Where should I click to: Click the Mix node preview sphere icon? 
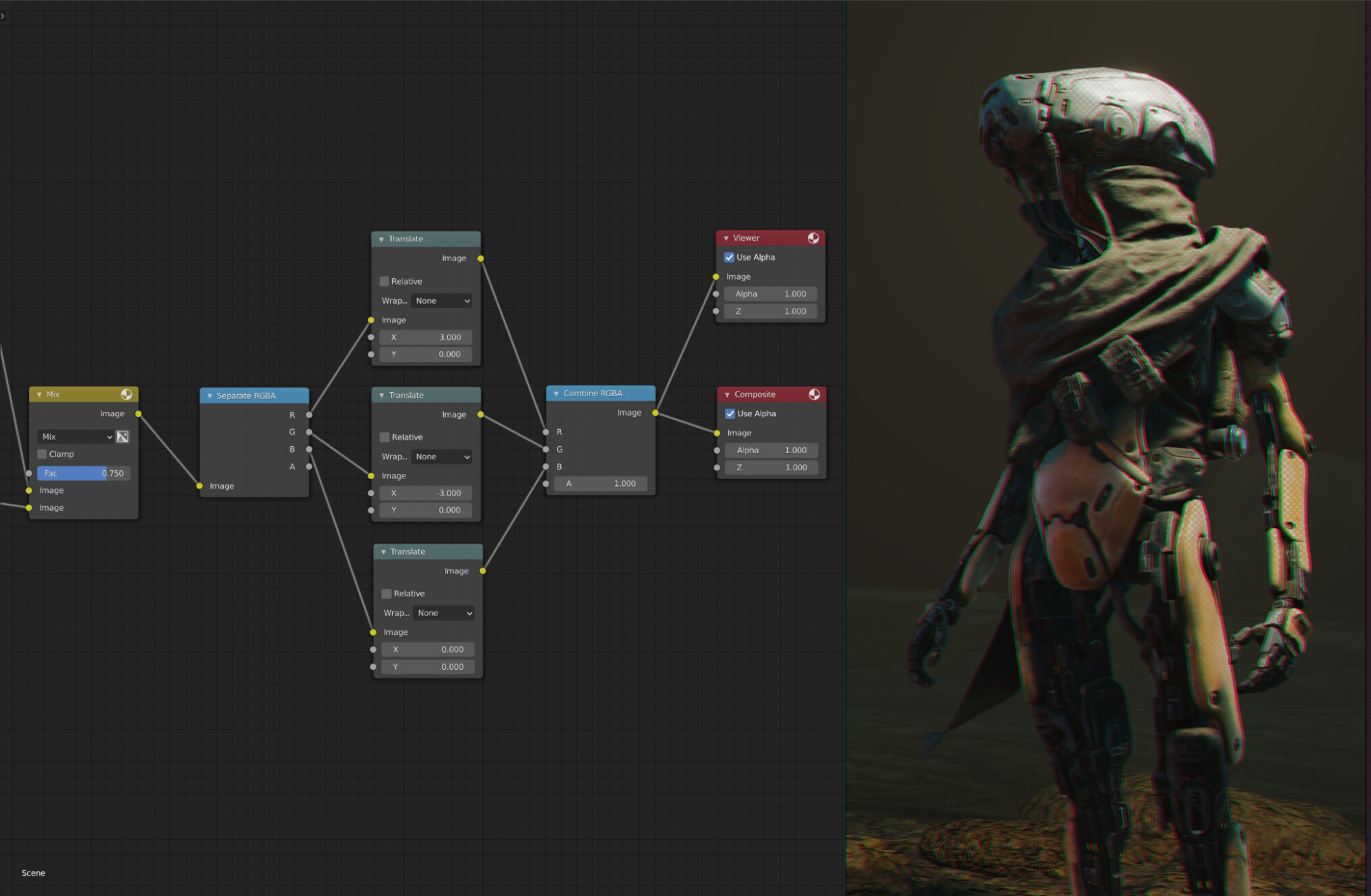click(x=126, y=394)
